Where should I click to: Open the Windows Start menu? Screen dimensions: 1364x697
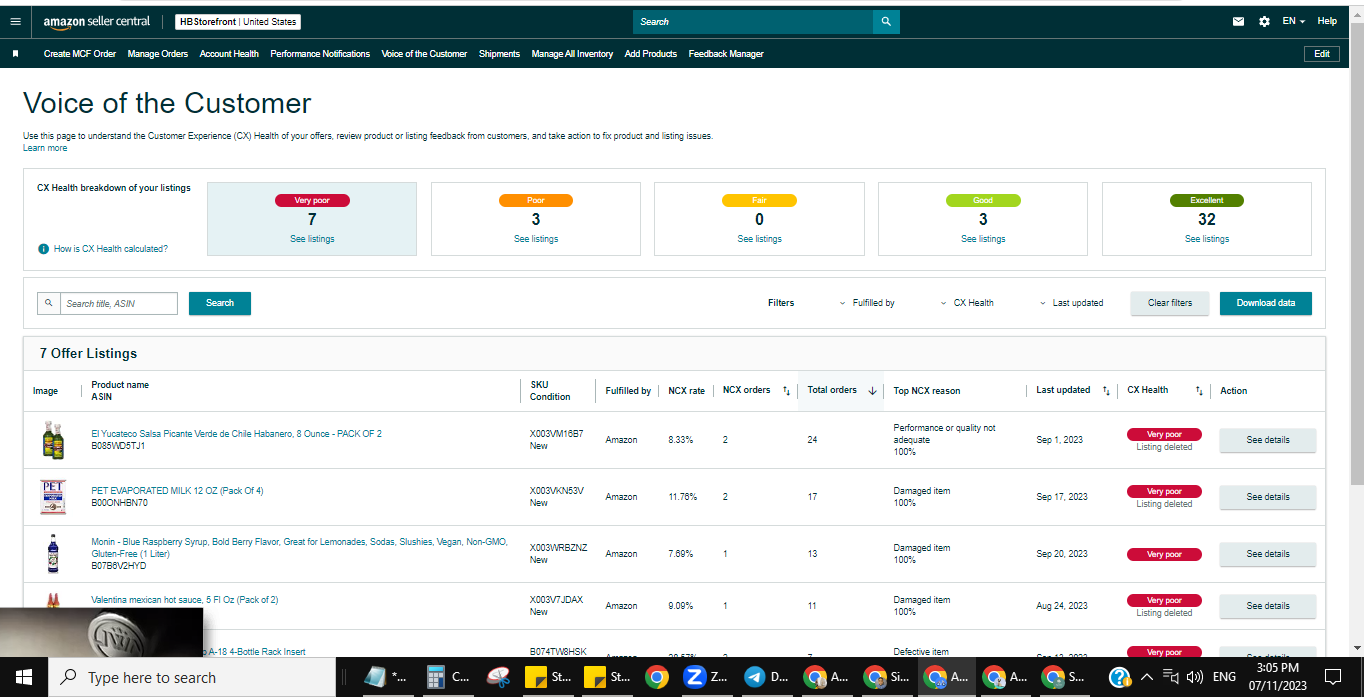pos(23,677)
